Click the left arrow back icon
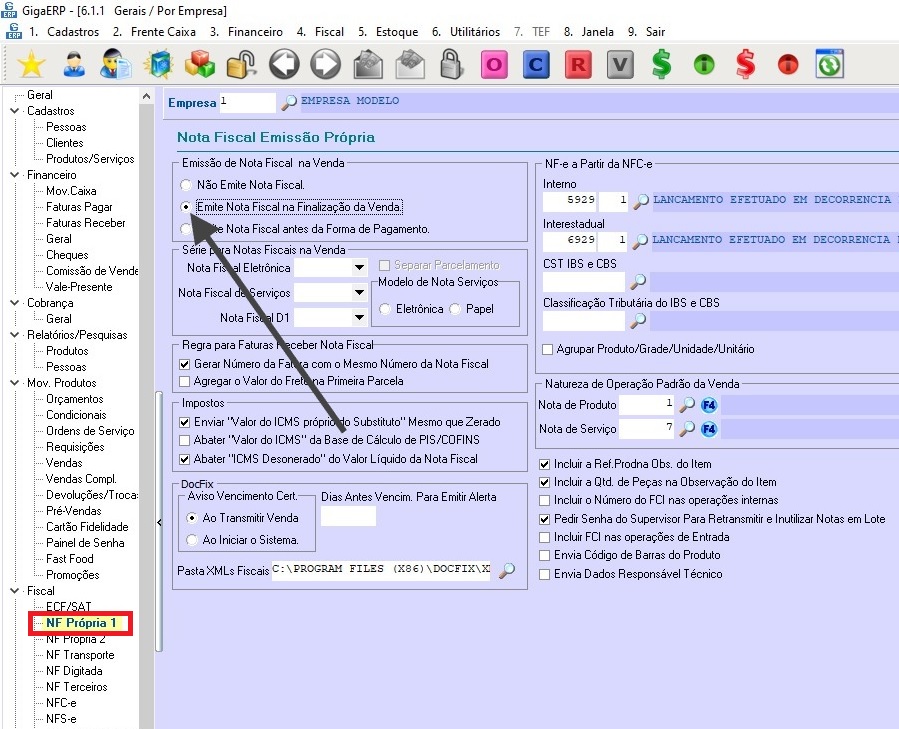The height and width of the screenshot is (729, 899). coord(284,65)
